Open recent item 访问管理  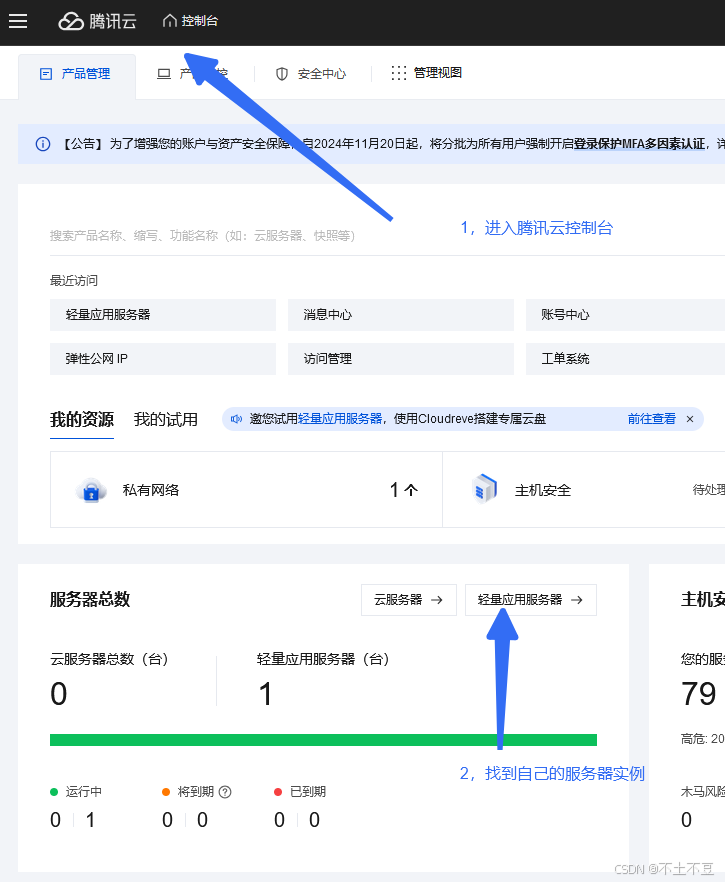point(401,359)
